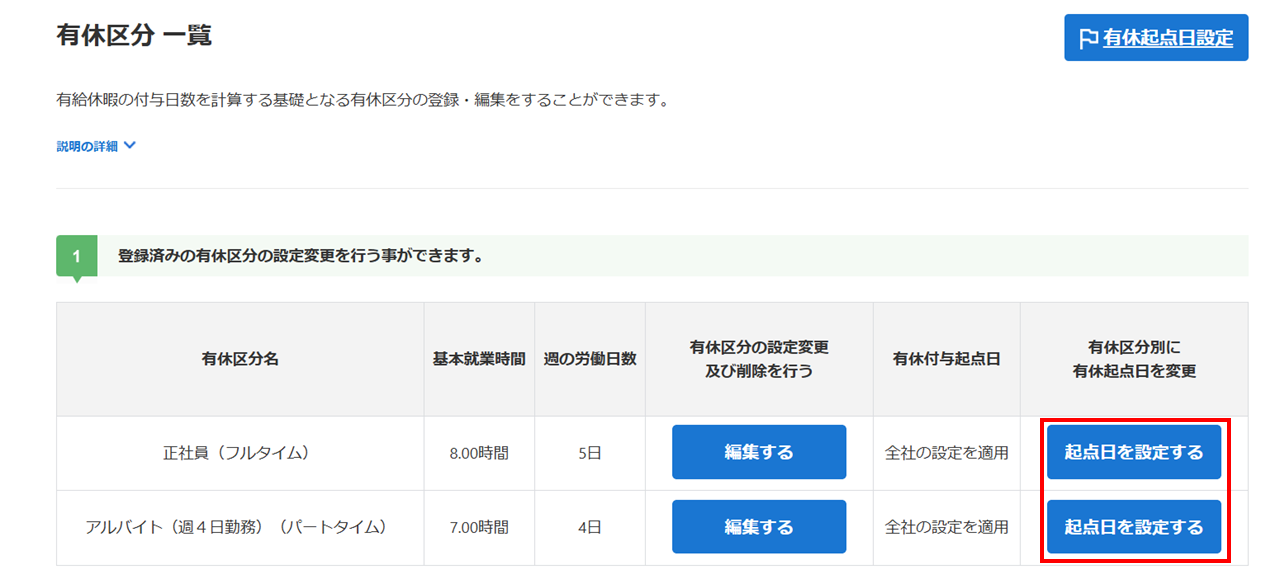
Task: Click the 有給休暇の付与日数 description sentence
Action: (362, 101)
